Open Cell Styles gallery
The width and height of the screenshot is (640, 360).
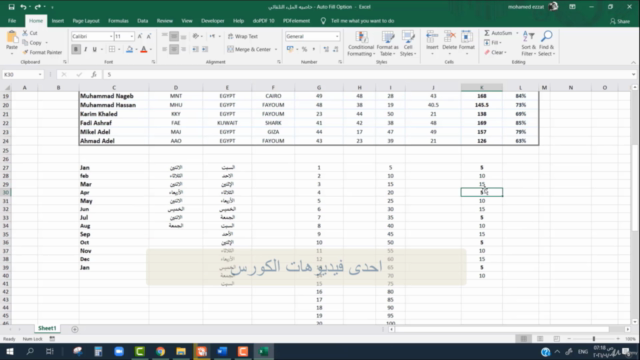coord(408,43)
